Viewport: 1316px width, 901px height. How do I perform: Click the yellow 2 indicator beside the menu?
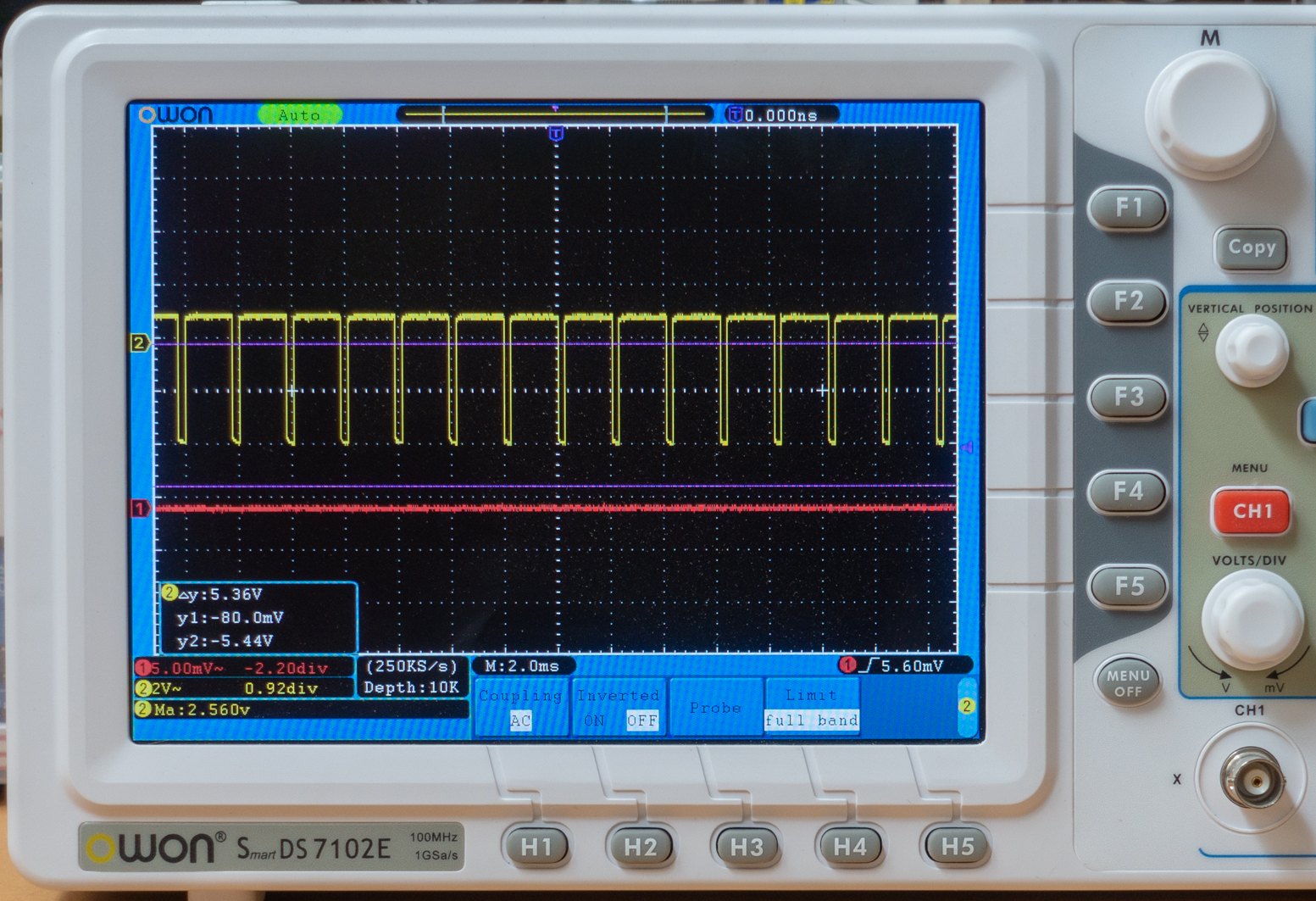point(966,706)
